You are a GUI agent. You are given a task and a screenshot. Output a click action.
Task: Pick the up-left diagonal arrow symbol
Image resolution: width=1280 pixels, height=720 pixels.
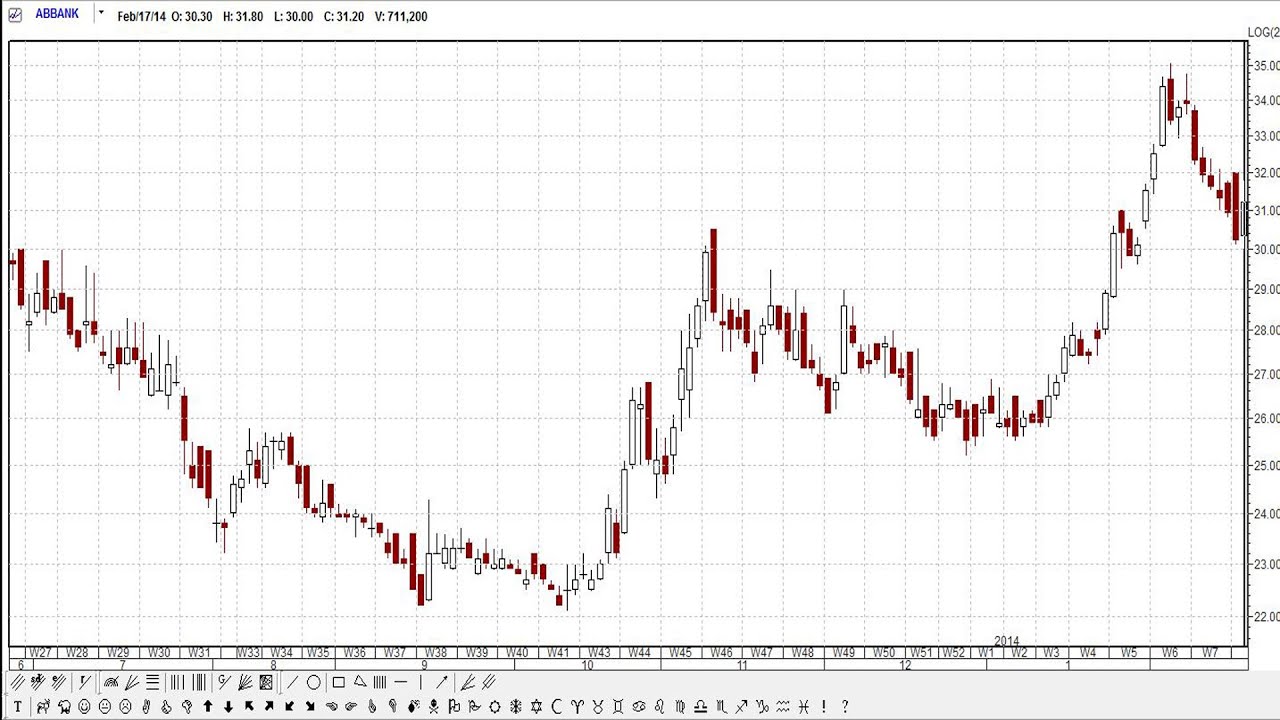coord(249,706)
